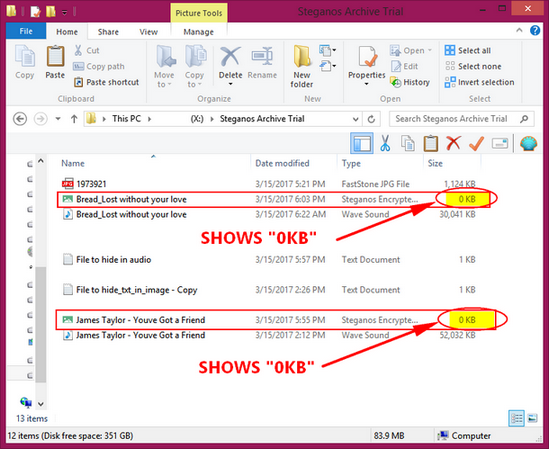Click the Picture Tools contextual tab
The height and width of the screenshot is (449, 549).
click(x=199, y=13)
